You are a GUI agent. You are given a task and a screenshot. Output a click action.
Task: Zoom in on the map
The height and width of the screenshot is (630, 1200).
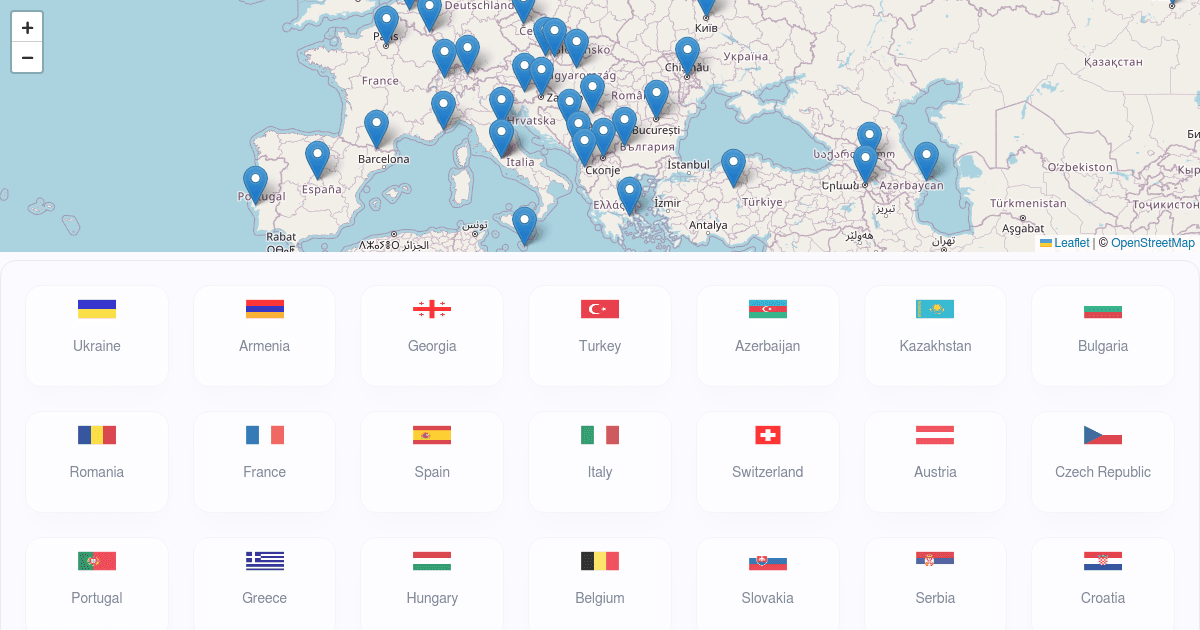[x=27, y=28]
